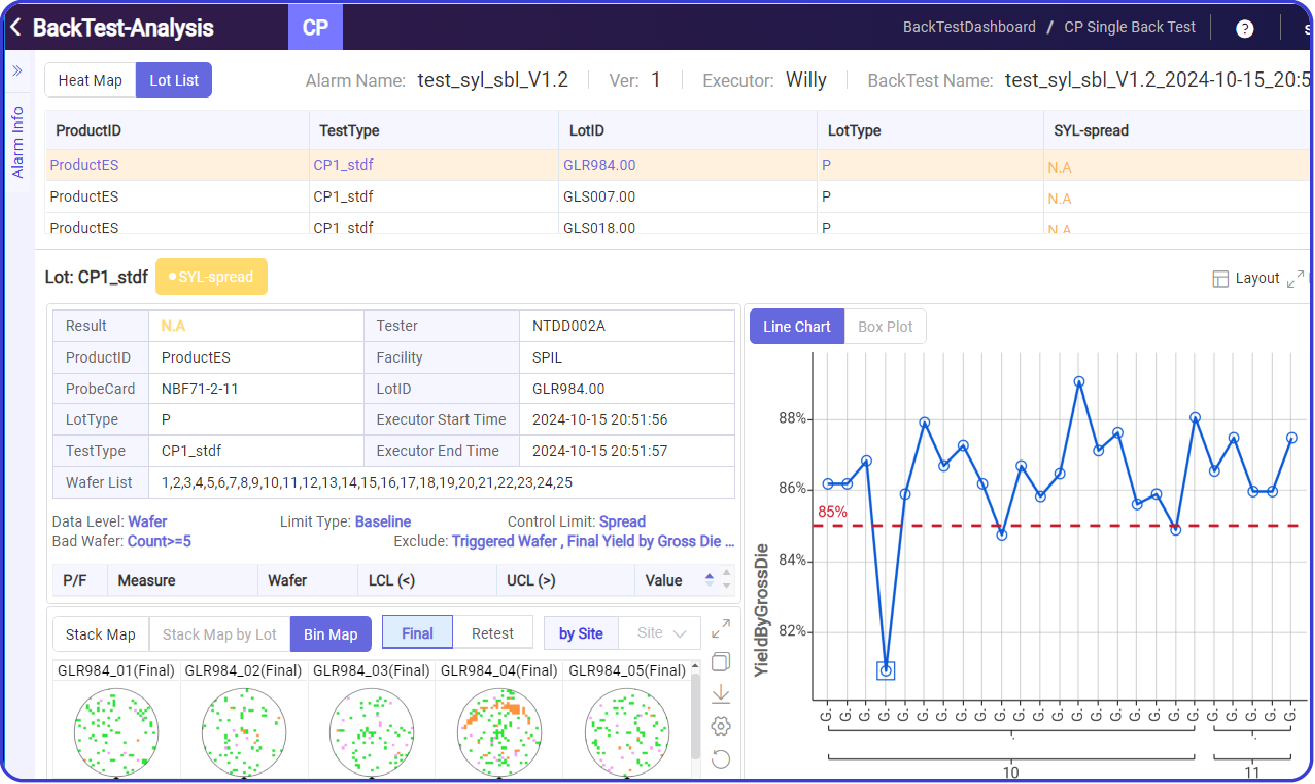Expand the bin map panel to fullscreen
The image size is (1315, 784).
tap(721, 628)
